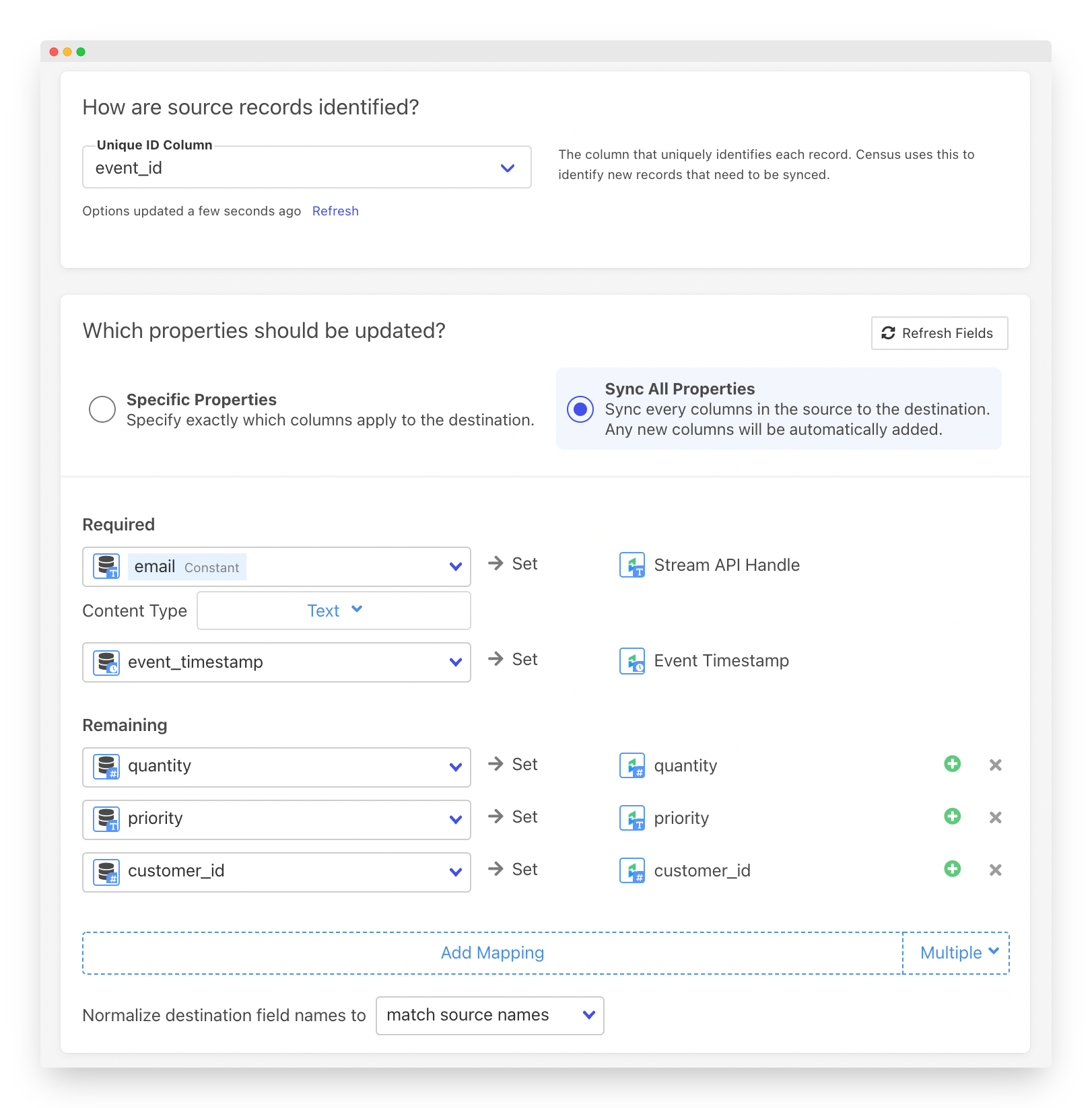Click the green plus icon beside priority
Screen dimensions: 1092x1108
952,817
